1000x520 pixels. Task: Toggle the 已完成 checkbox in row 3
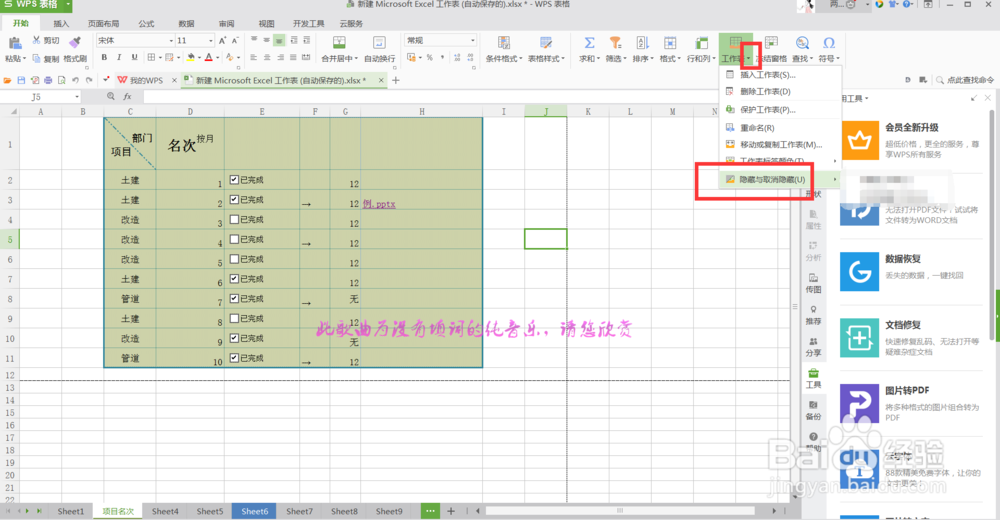[x=234, y=200]
